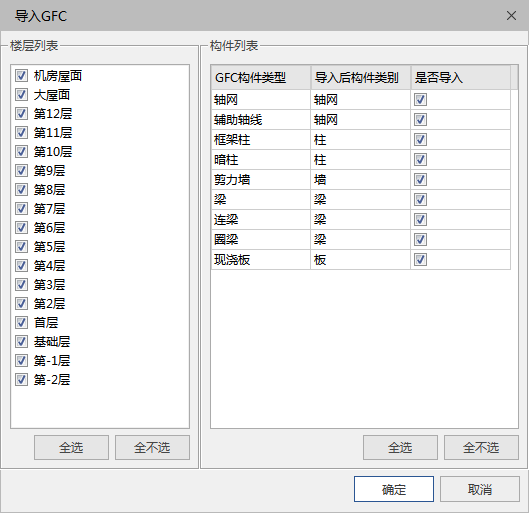
Task: Toggle the 第2层 floor checkbox
Action: click(x=21, y=304)
